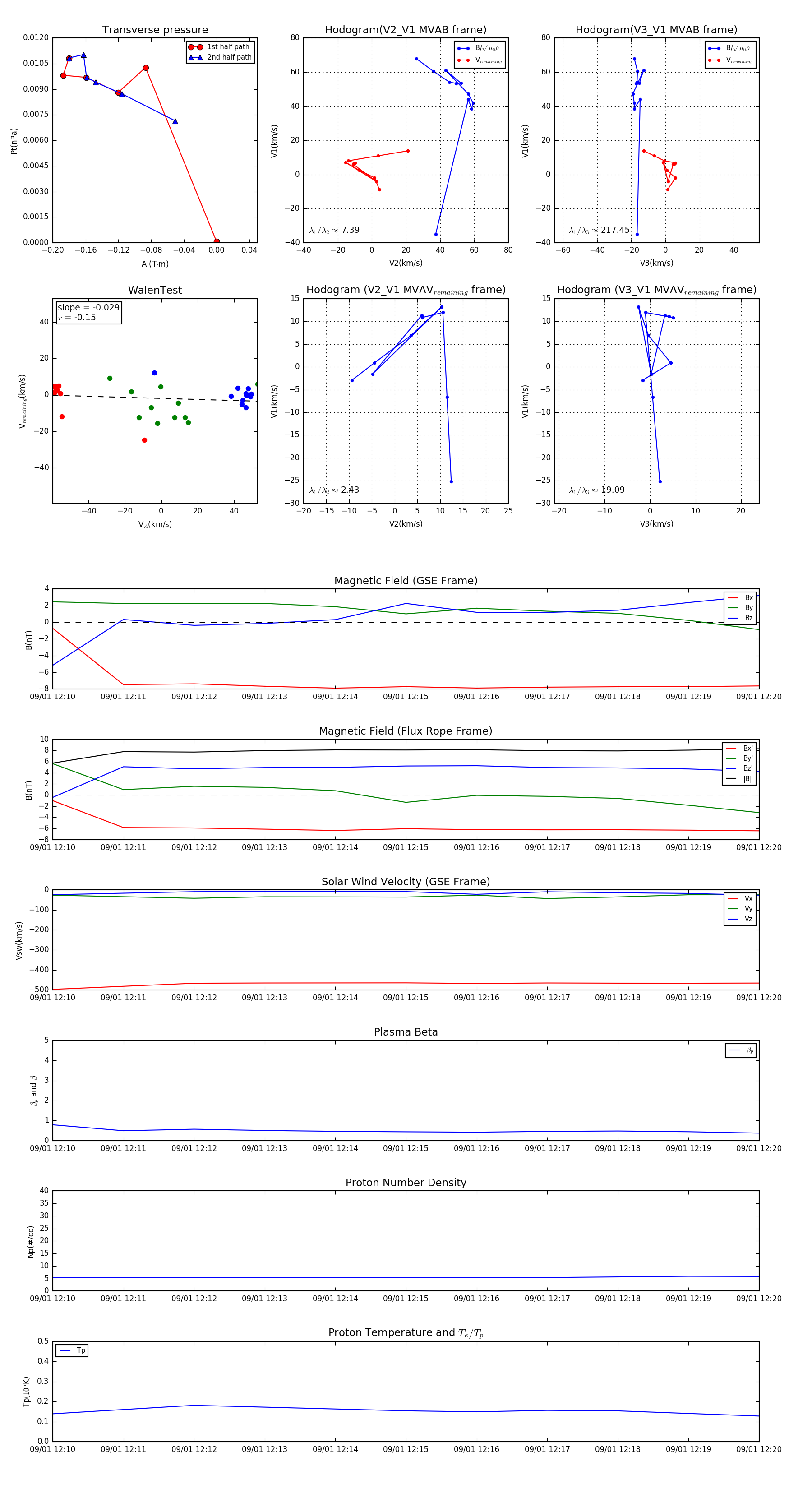Click the λ1/λ2 ≈ 7.39 annotation

(x=334, y=230)
